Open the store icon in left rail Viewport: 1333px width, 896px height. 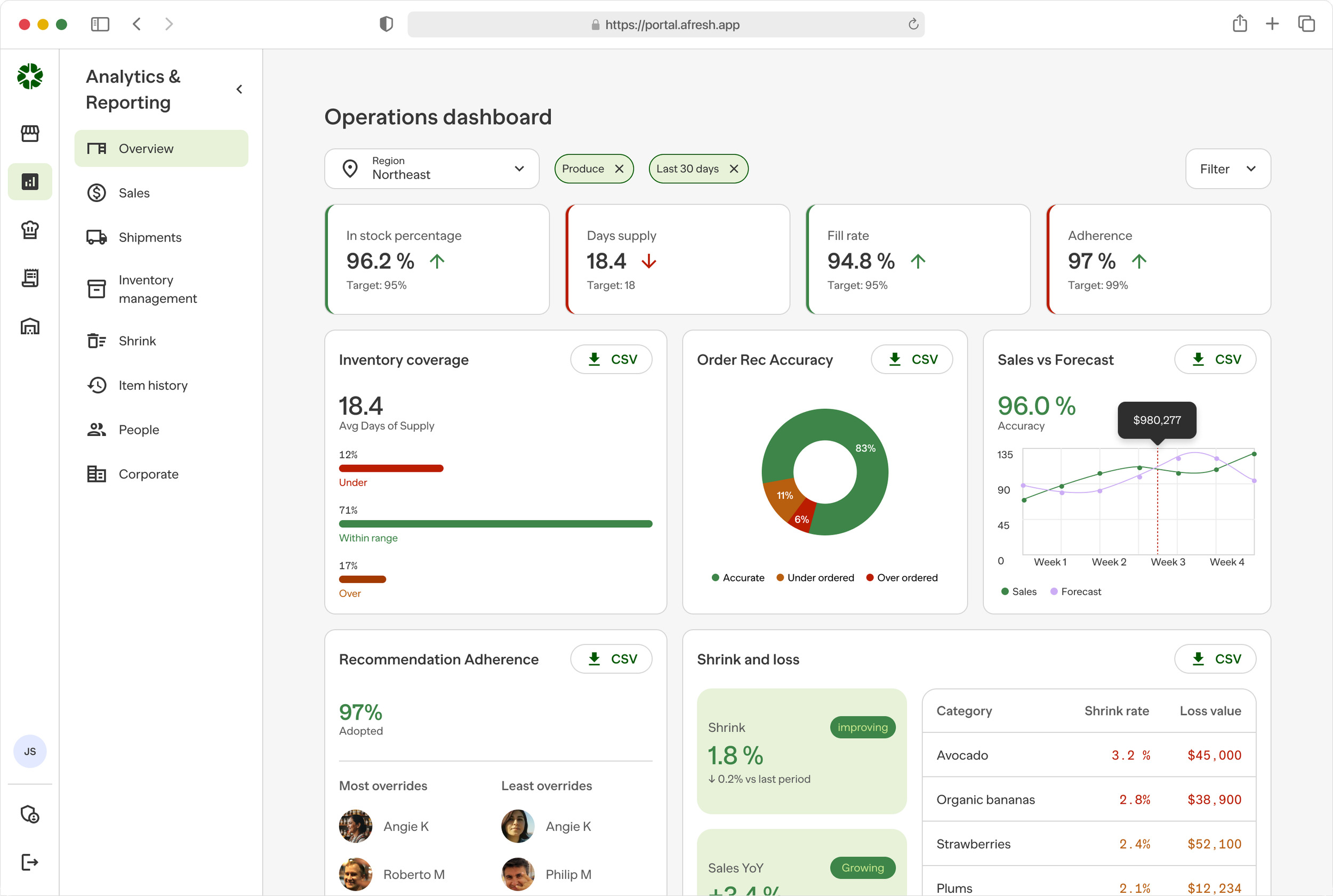pos(30,134)
